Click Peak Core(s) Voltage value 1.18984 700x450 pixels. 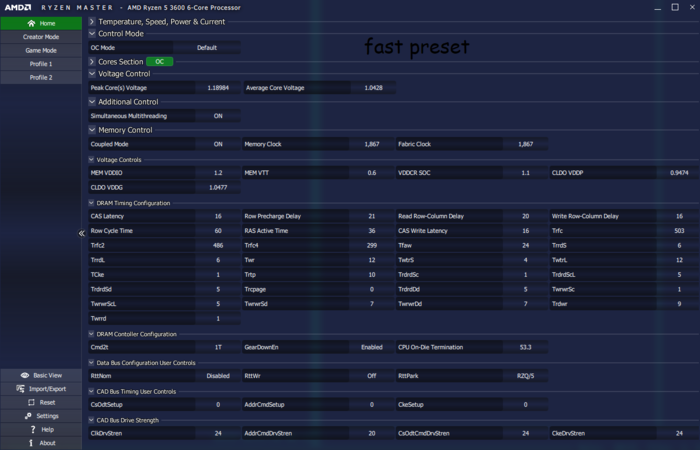coord(218,88)
